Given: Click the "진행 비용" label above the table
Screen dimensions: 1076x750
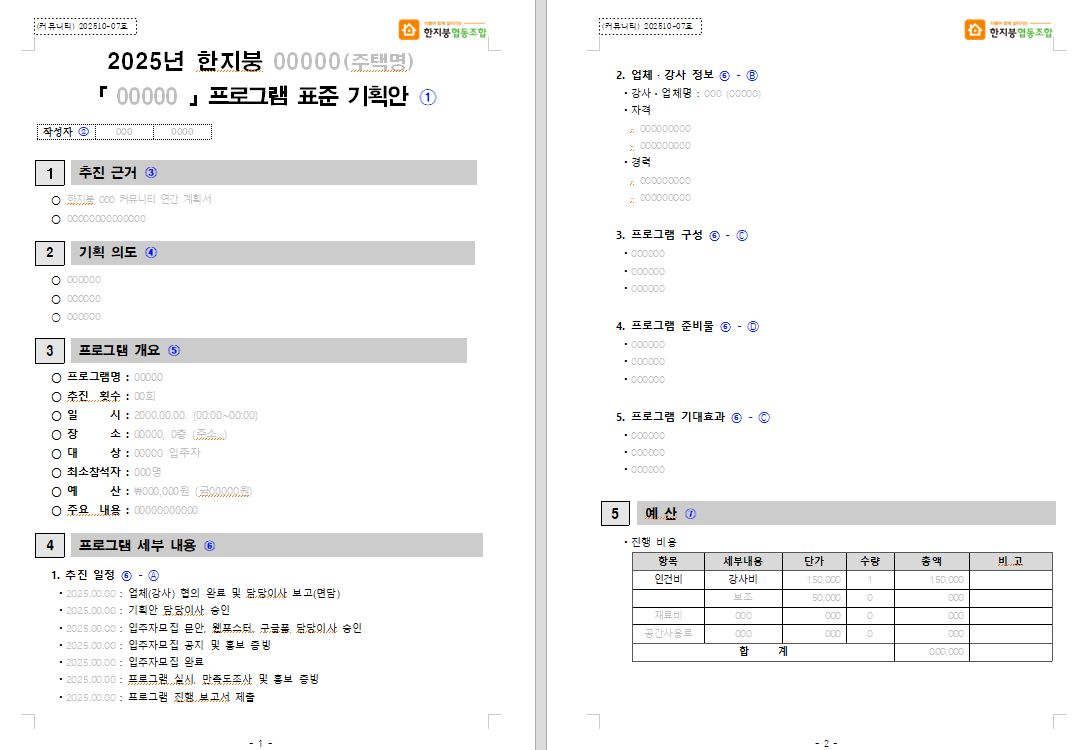Looking at the screenshot, I should click(654, 542).
